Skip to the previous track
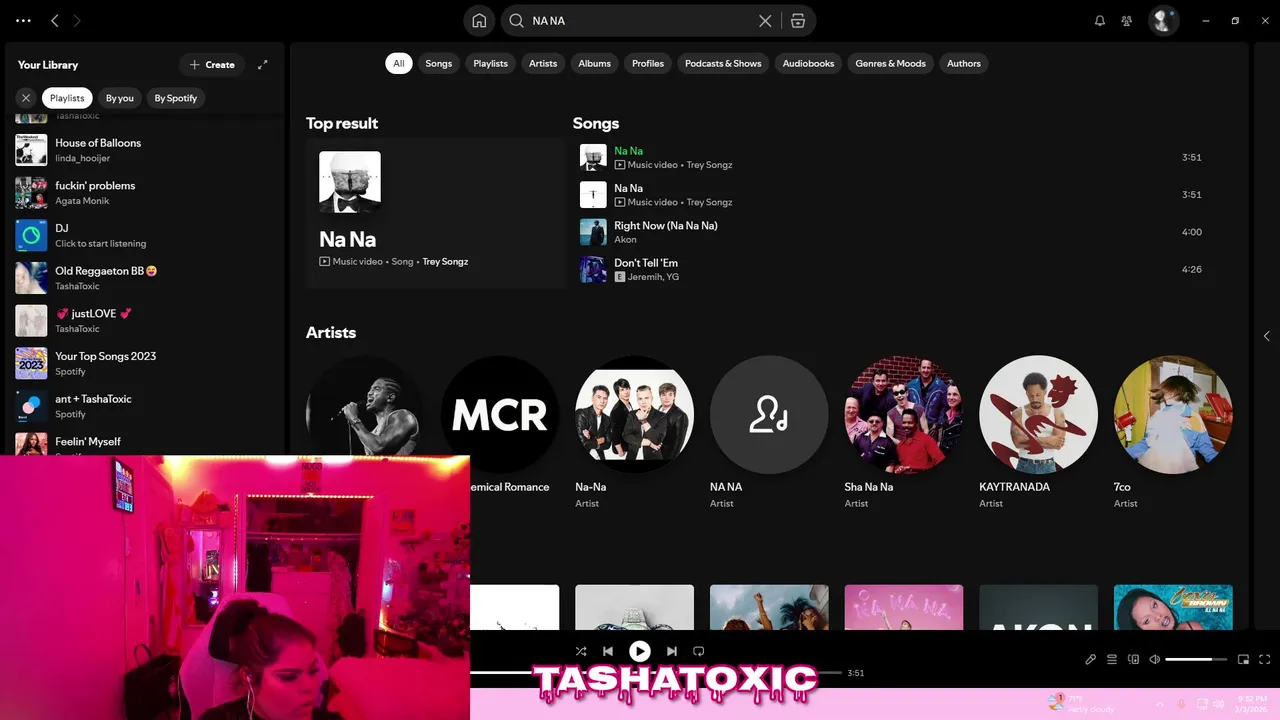 [608, 651]
